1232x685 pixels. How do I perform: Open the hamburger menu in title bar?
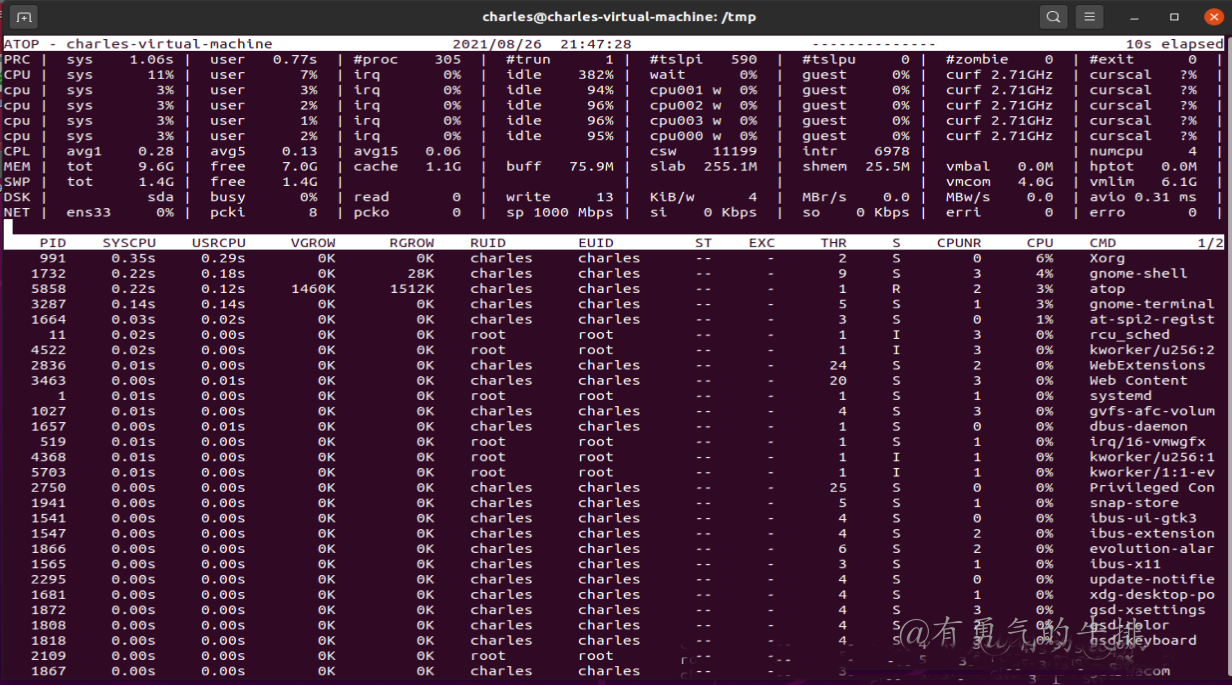pyautogui.click(x=1090, y=17)
